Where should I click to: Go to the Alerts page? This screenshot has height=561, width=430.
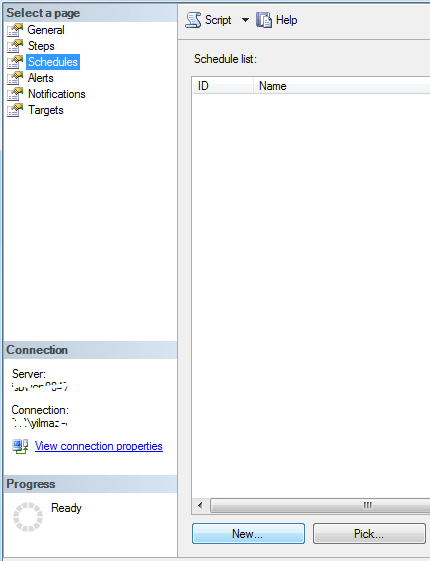pos(40,78)
